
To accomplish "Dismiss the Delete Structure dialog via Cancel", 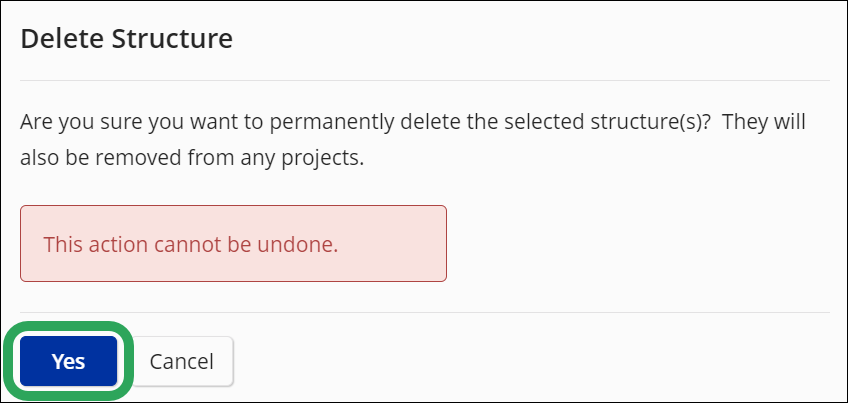I will pyautogui.click(x=181, y=361).
